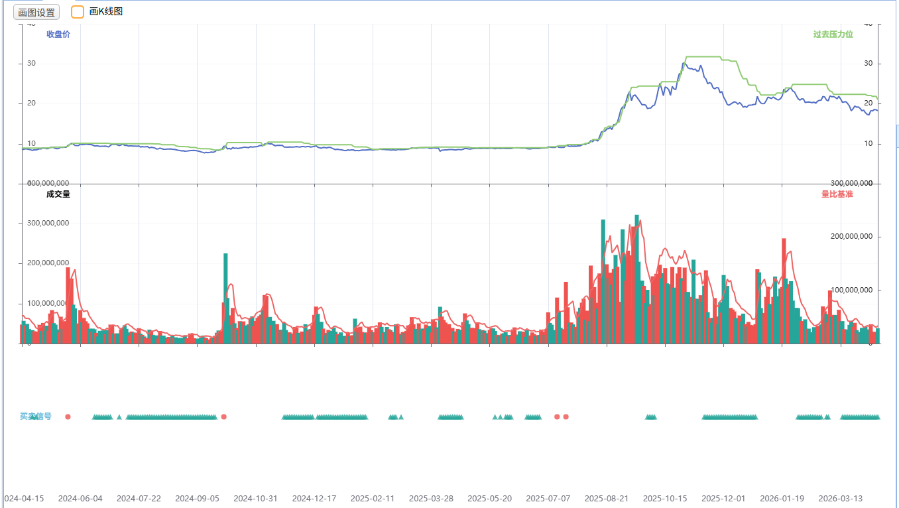This screenshot has width=899, height=508.
Task: Select the first red sell signal dot
Action: pyautogui.click(x=68, y=416)
